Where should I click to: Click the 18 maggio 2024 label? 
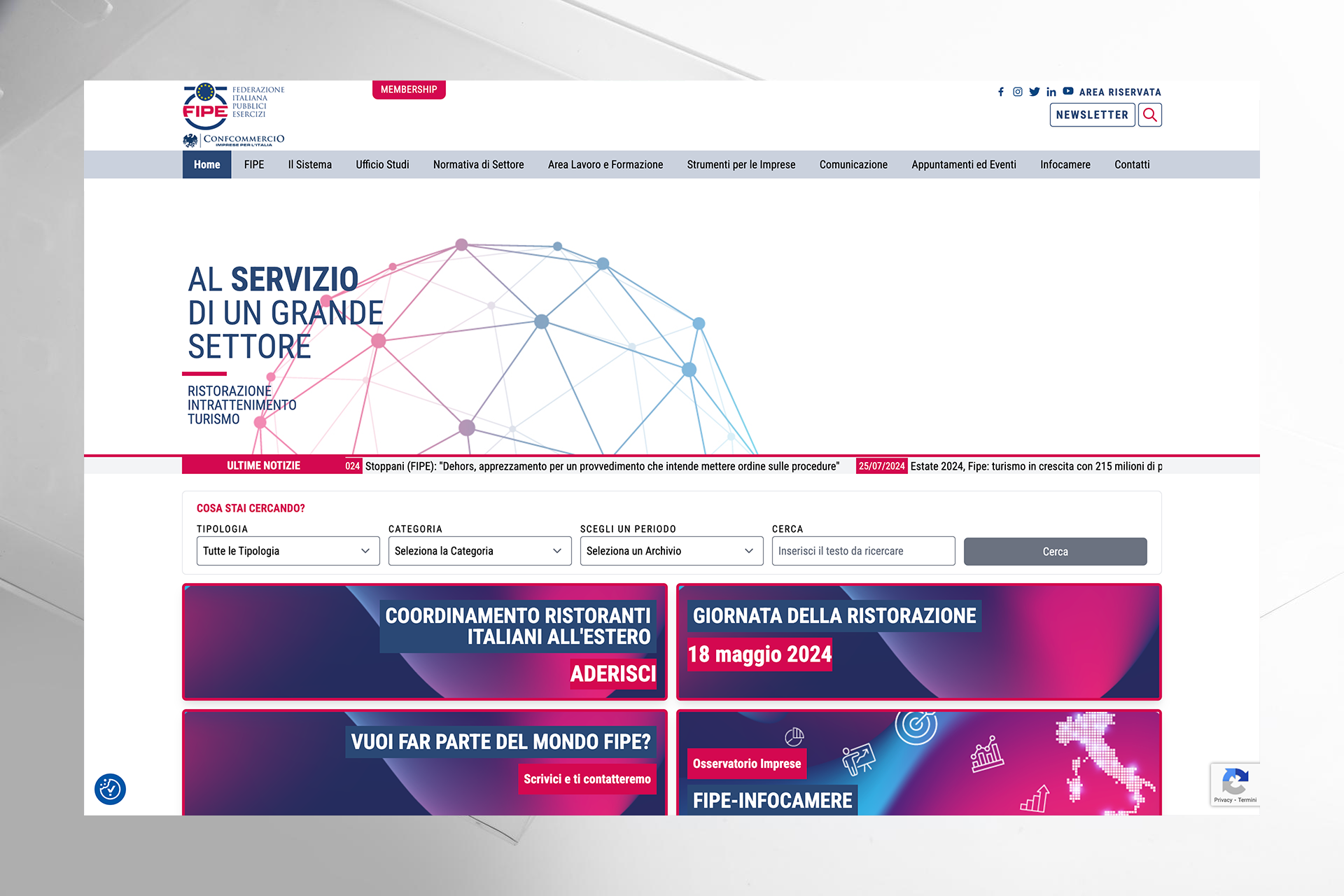pyautogui.click(x=759, y=654)
